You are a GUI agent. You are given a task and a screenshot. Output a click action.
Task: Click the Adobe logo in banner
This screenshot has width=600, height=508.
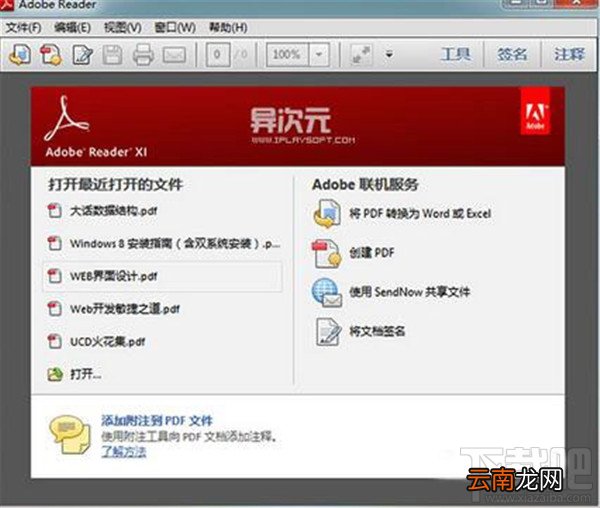click(x=536, y=112)
